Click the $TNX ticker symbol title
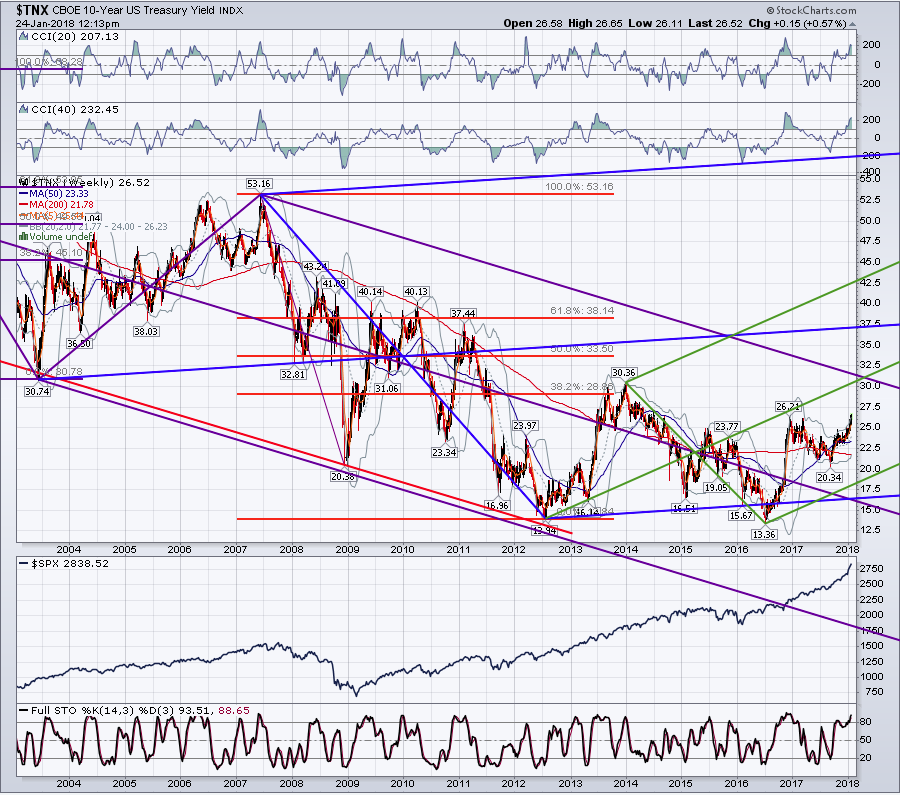This screenshot has width=900, height=795. (32, 10)
